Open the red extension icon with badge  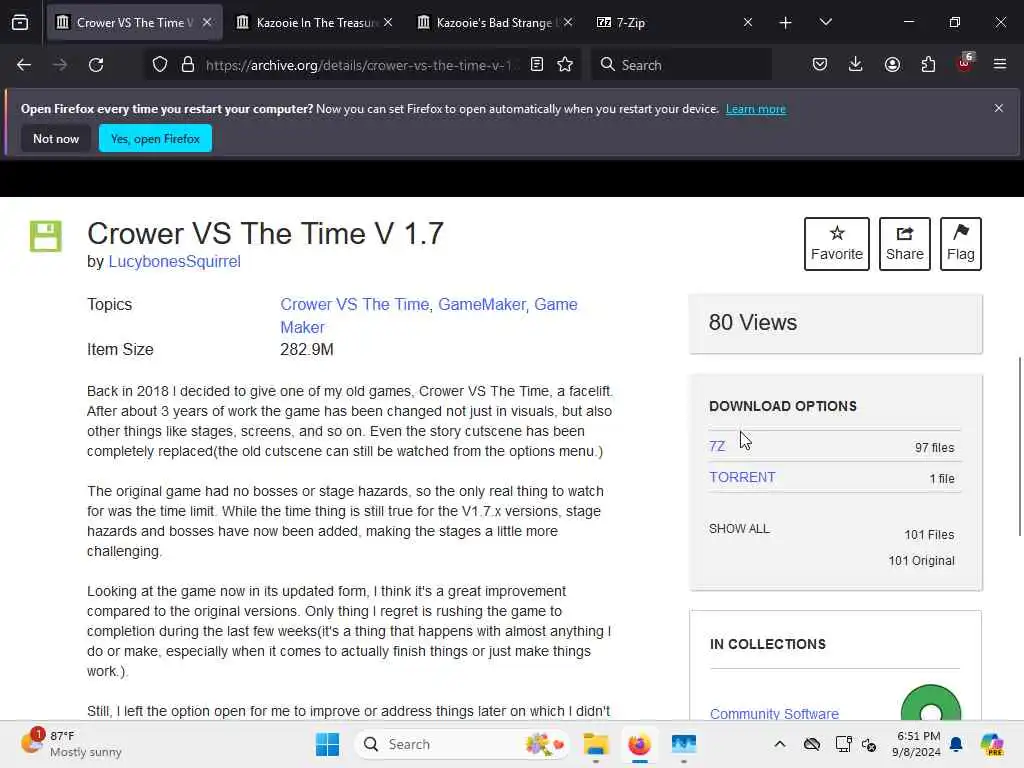point(965,63)
